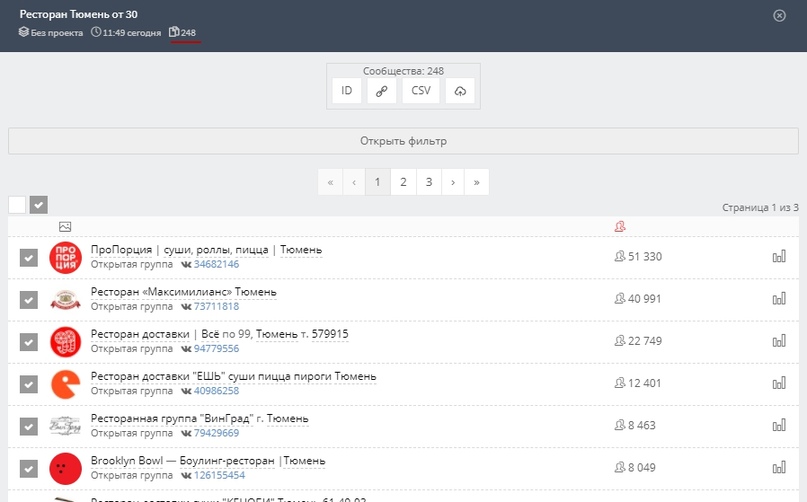Open Ресторан доставки "ЕШЬ" title link

234,376
